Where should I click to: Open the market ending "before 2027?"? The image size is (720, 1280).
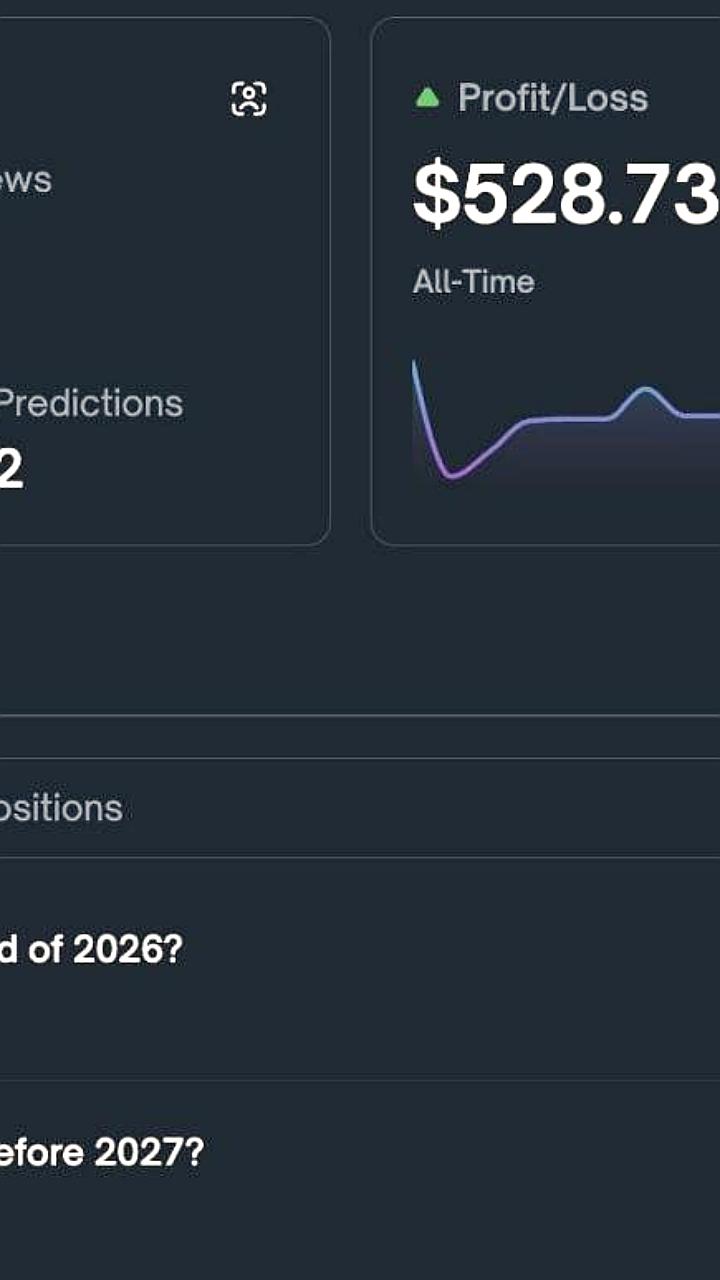[x=100, y=1153]
